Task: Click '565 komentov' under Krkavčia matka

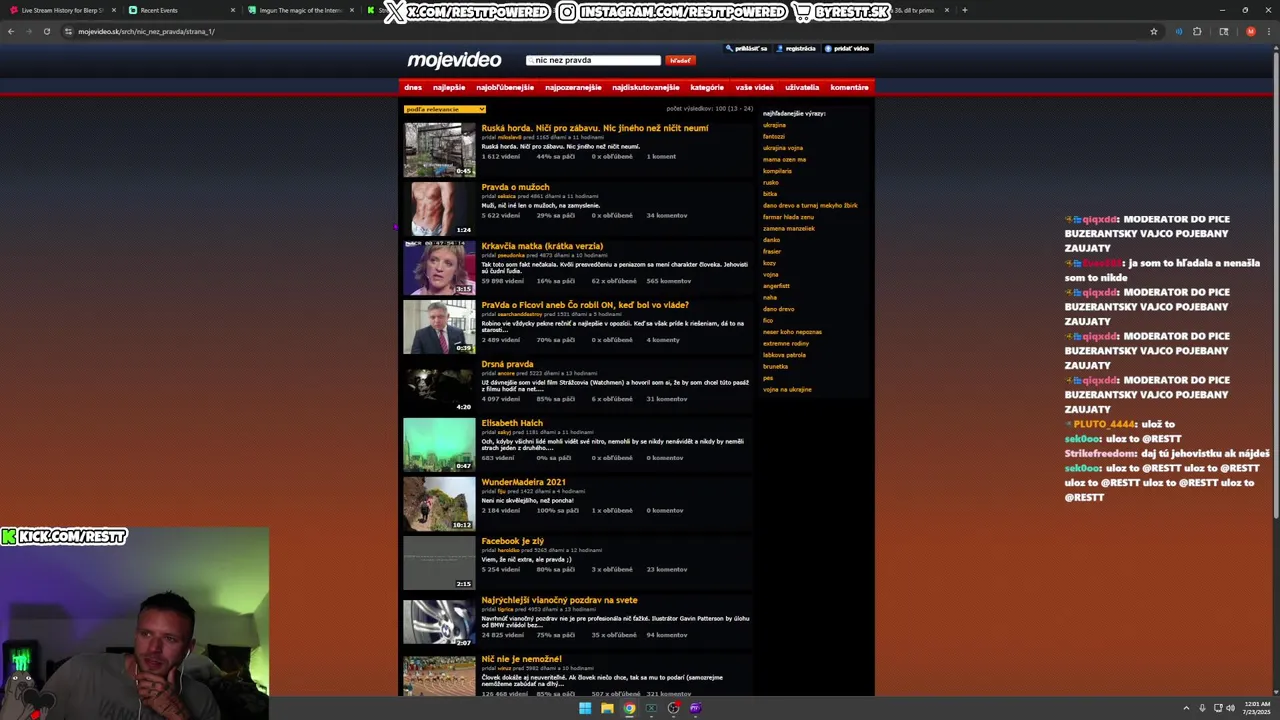Action: [x=668, y=281]
